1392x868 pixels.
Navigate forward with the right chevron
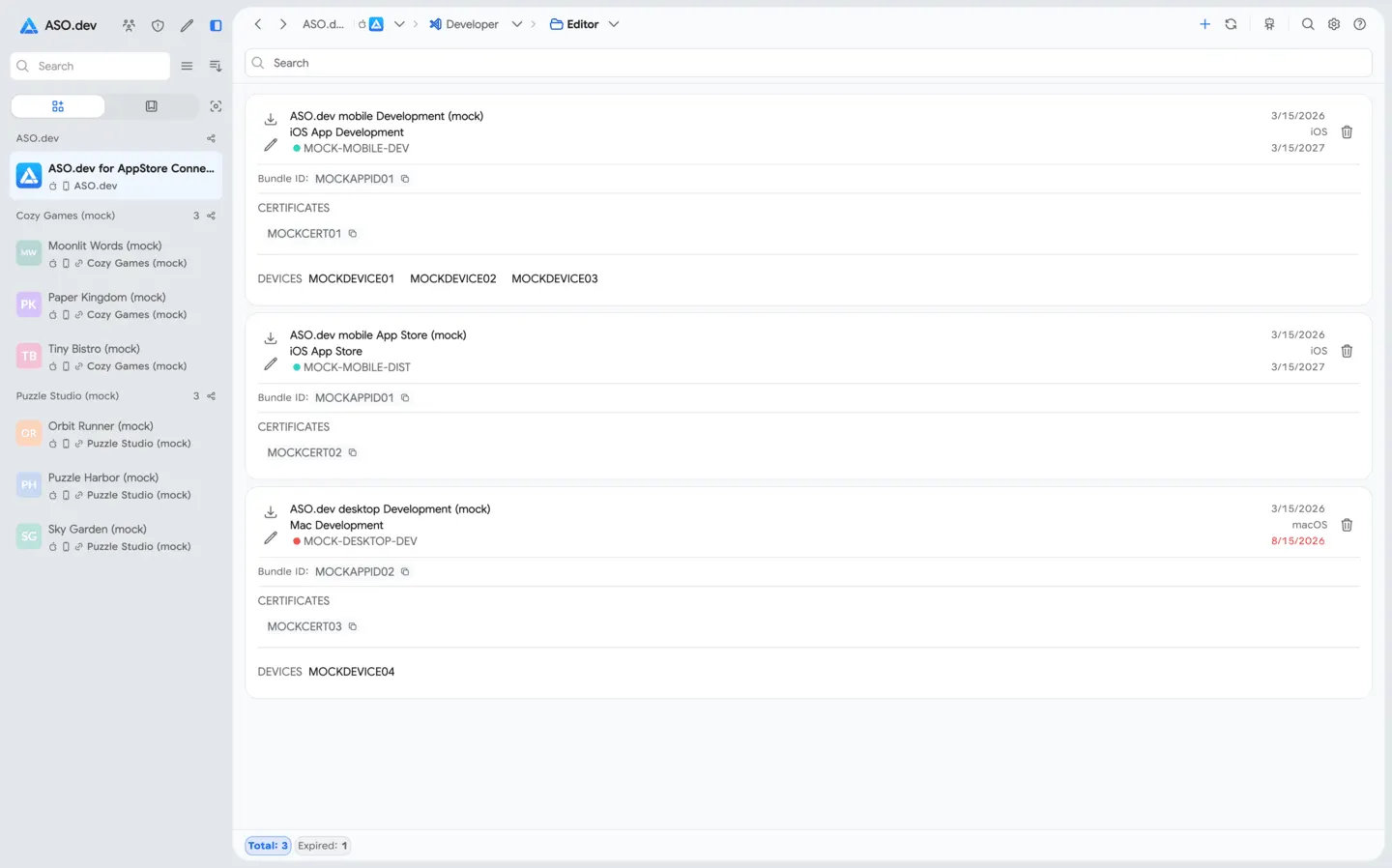pos(283,24)
